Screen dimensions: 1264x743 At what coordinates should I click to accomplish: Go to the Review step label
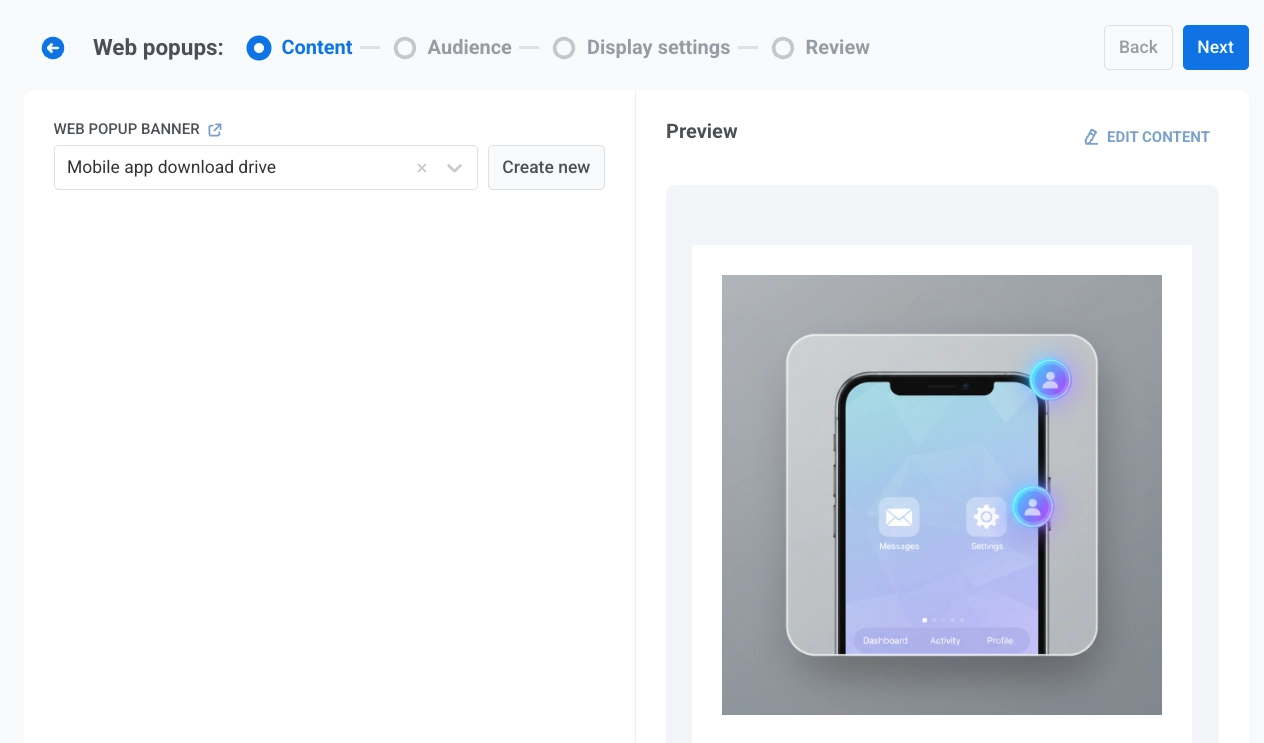[837, 47]
